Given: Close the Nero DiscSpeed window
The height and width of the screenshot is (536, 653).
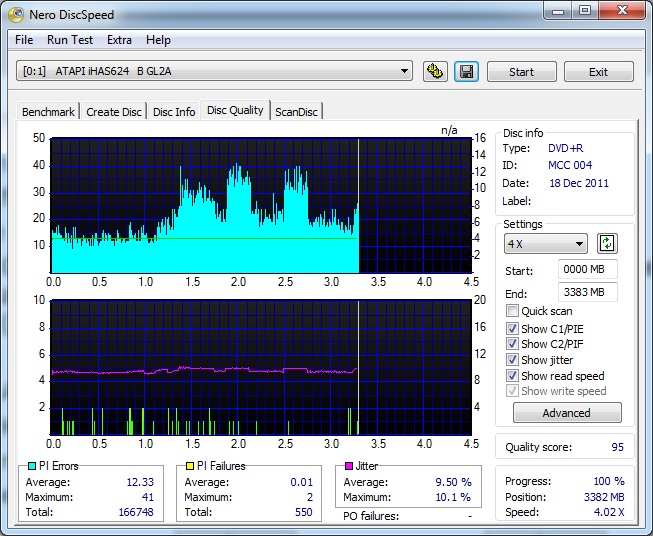Looking at the screenshot, I should point(622,11).
